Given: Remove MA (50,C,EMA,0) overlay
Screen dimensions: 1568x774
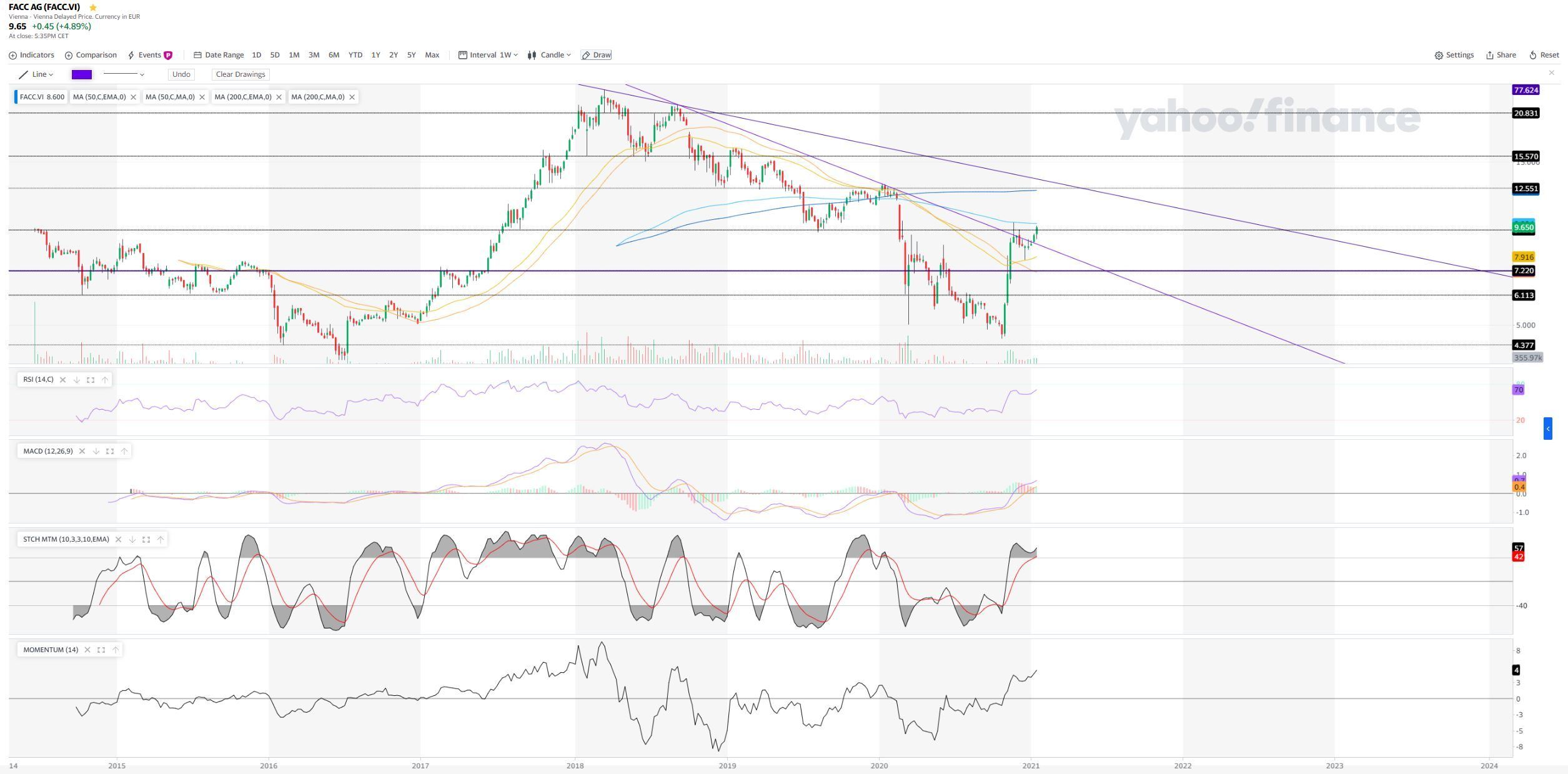Looking at the screenshot, I should [x=133, y=97].
